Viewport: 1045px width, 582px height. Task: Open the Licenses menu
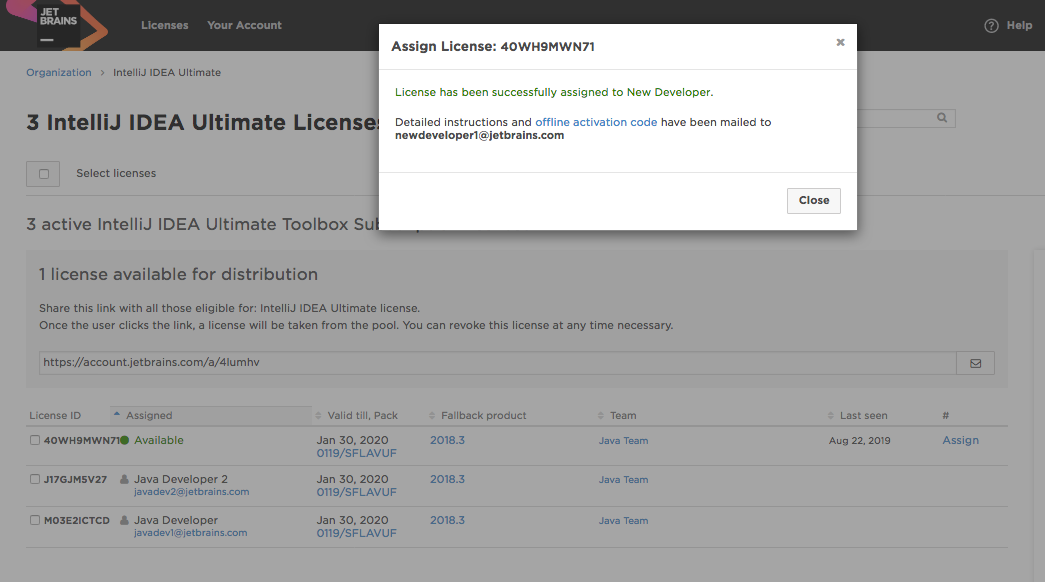[165, 25]
